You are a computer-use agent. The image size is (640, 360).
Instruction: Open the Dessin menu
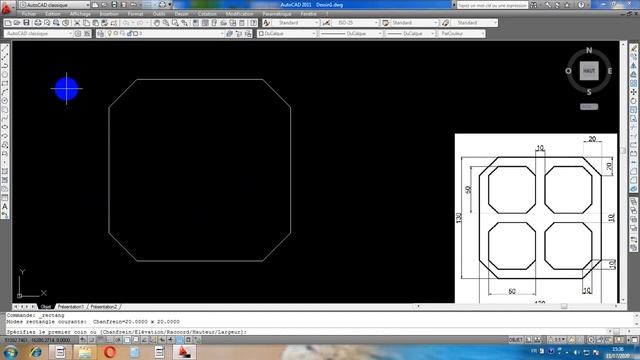coord(182,14)
